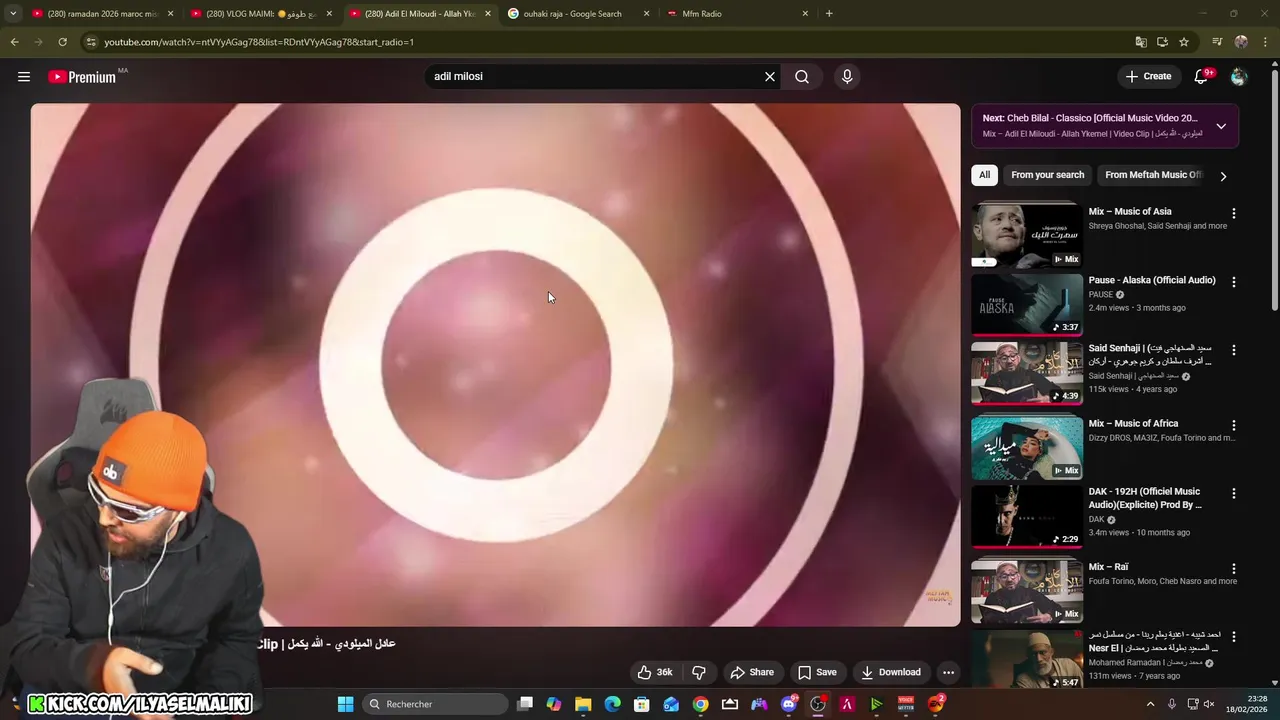1280x720 pixels.
Task: Open options for Pause - Alaska video
Action: [1233, 282]
